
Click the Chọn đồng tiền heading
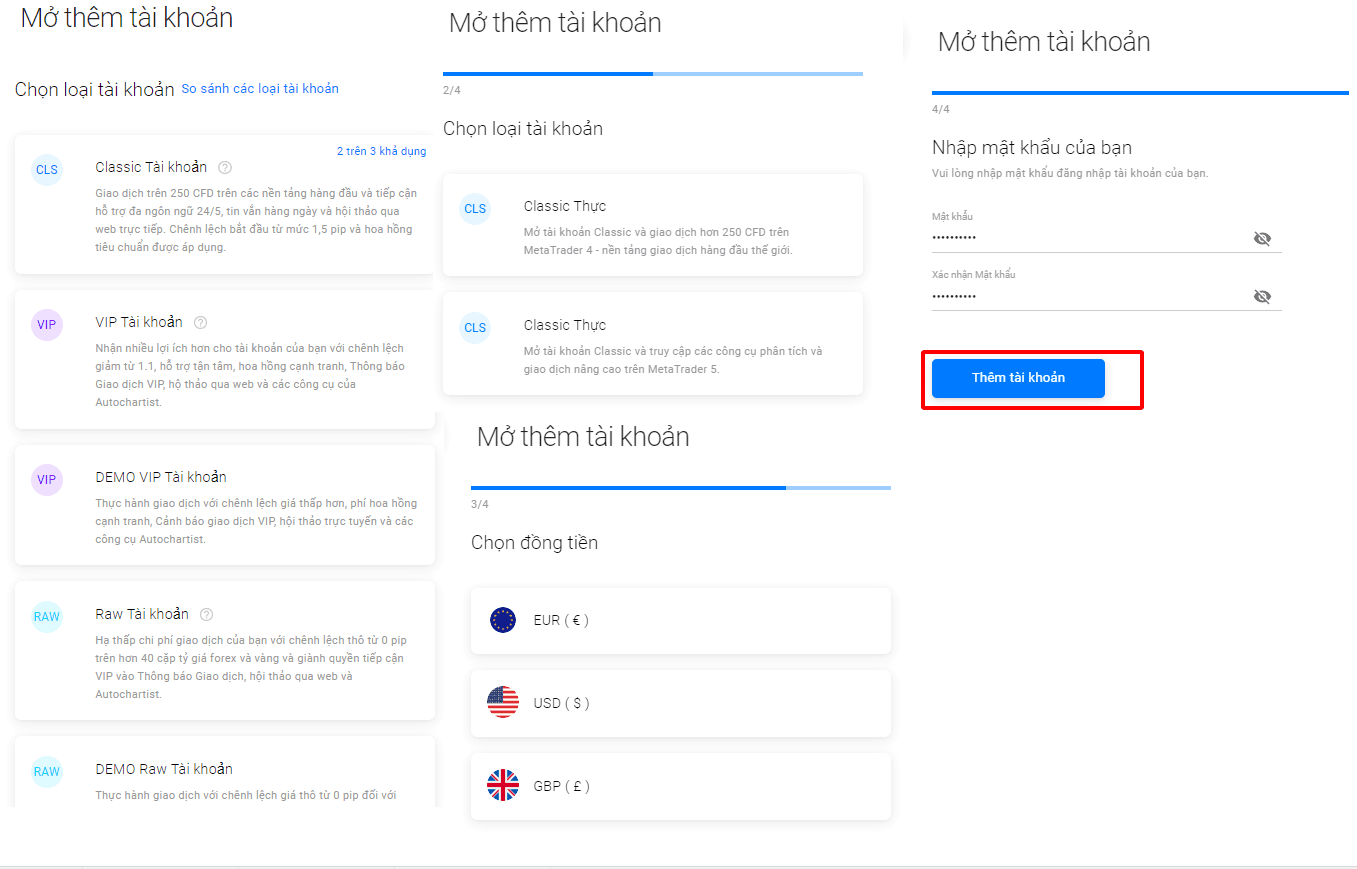tap(534, 543)
